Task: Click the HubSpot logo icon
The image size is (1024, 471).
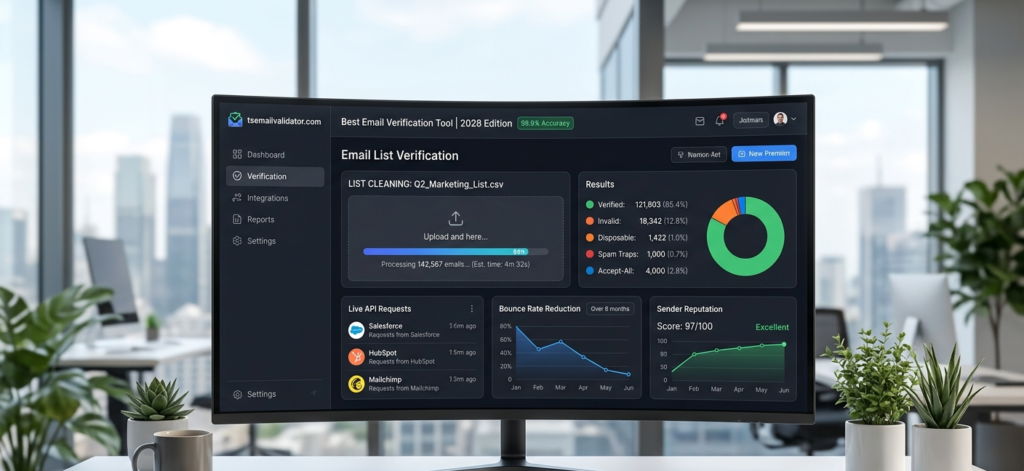Action: coord(356,357)
